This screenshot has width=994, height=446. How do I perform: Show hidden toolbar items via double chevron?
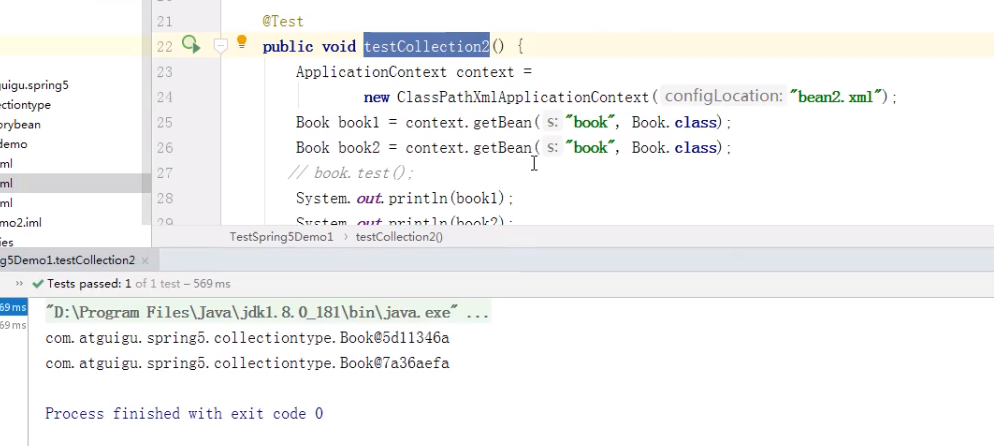(20, 284)
